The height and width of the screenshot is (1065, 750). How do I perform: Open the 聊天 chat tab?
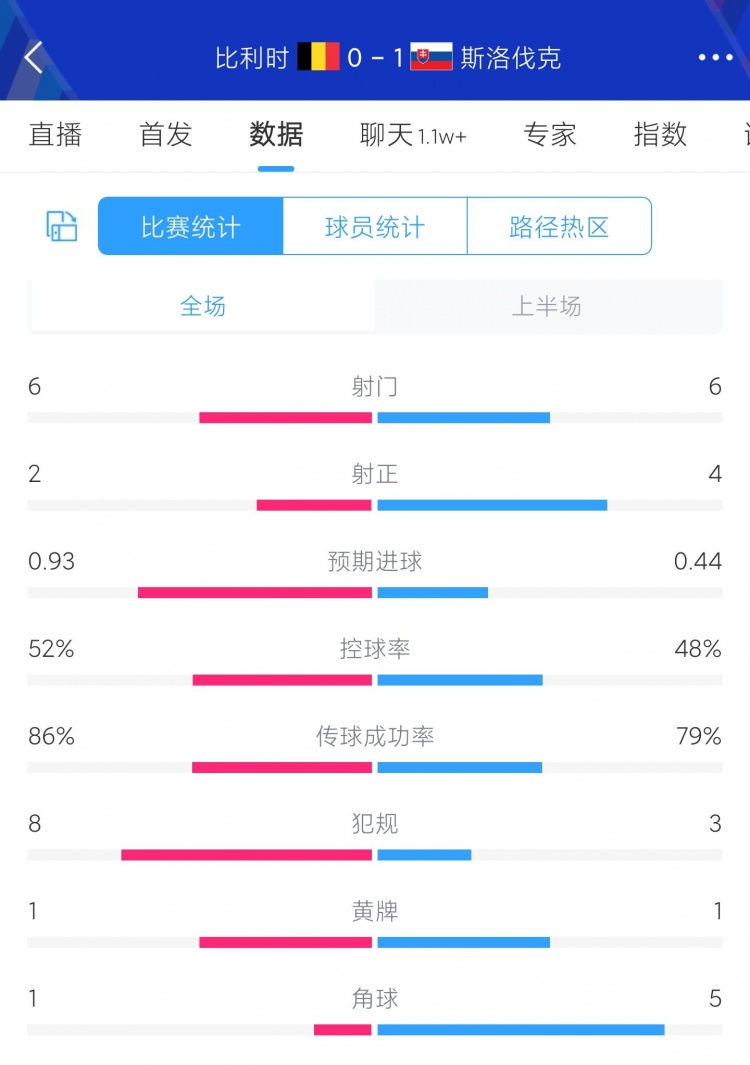(x=412, y=134)
